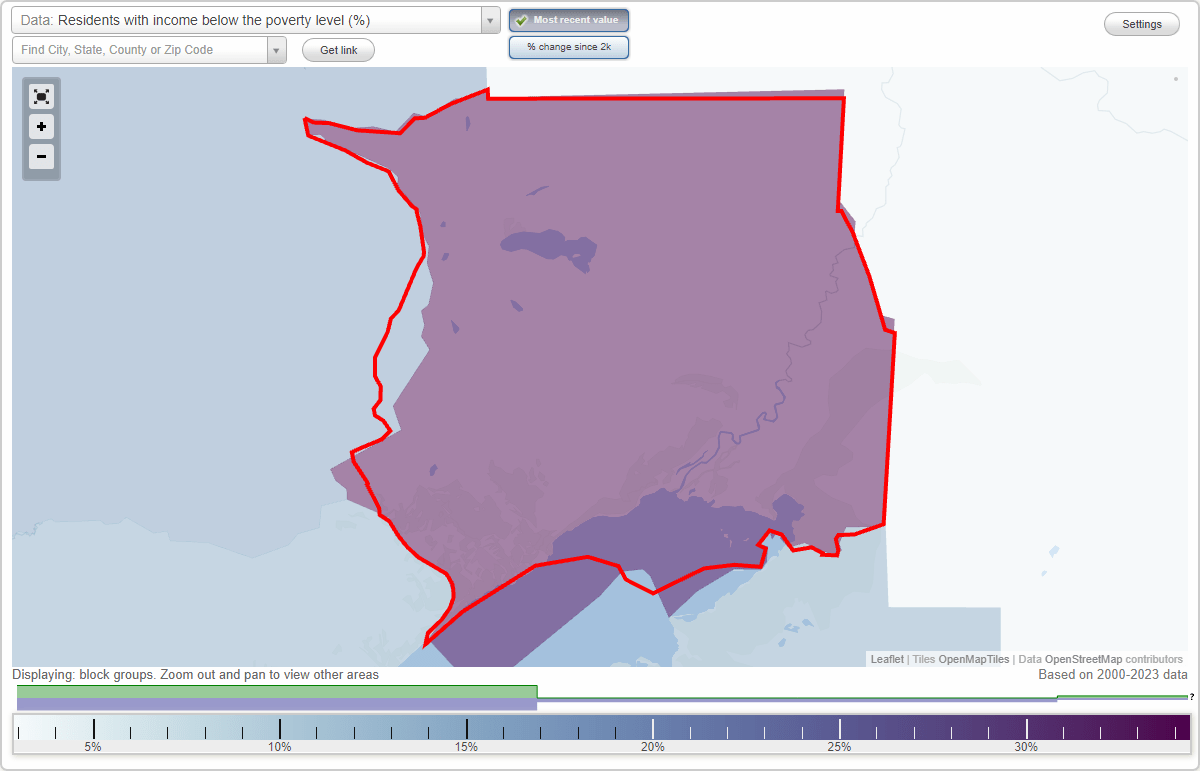Expand the location search dropdown arrow
Viewport: 1200px width, 771px height.
pyautogui.click(x=277, y=49)
